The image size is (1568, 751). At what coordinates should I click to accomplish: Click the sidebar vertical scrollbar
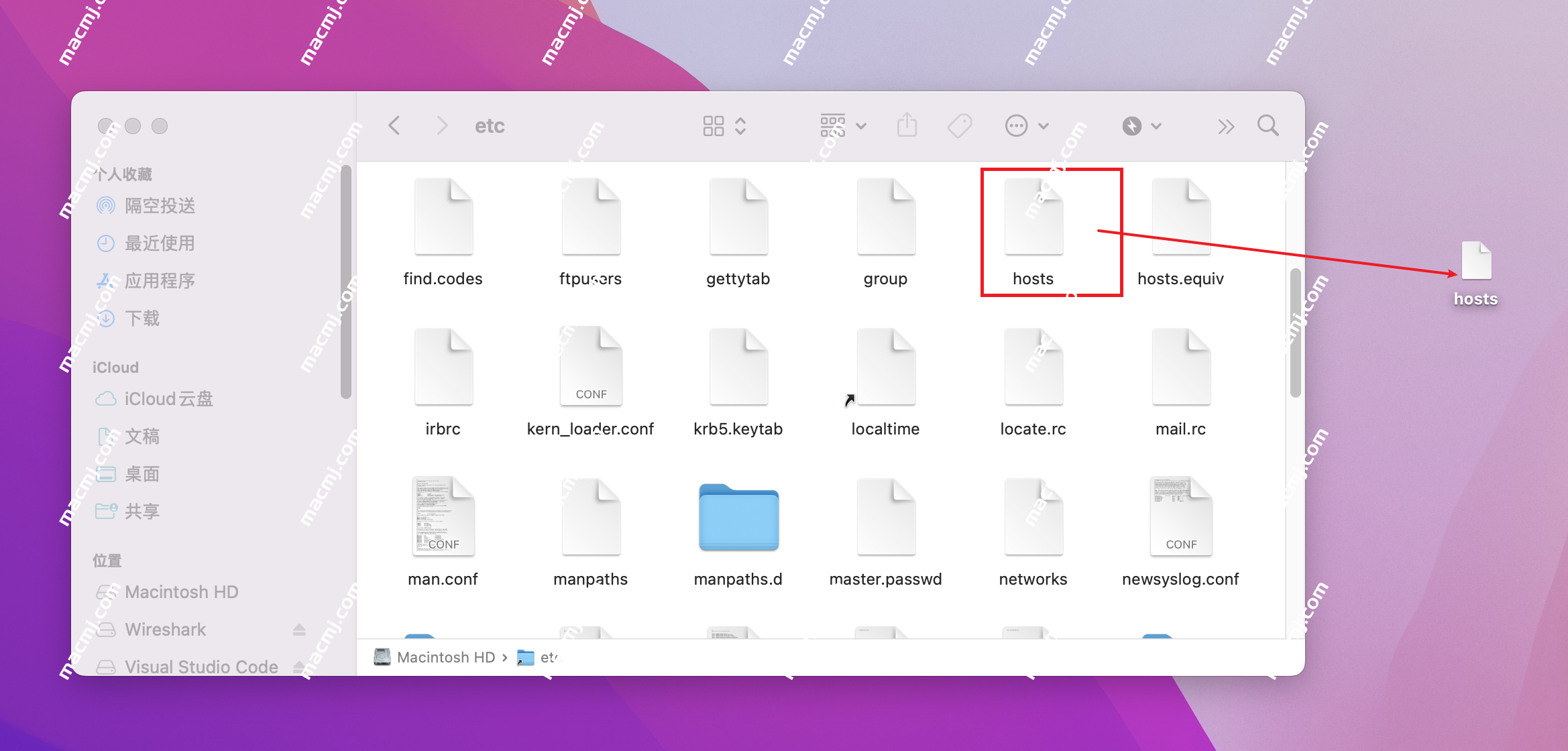tap(346, 282)
